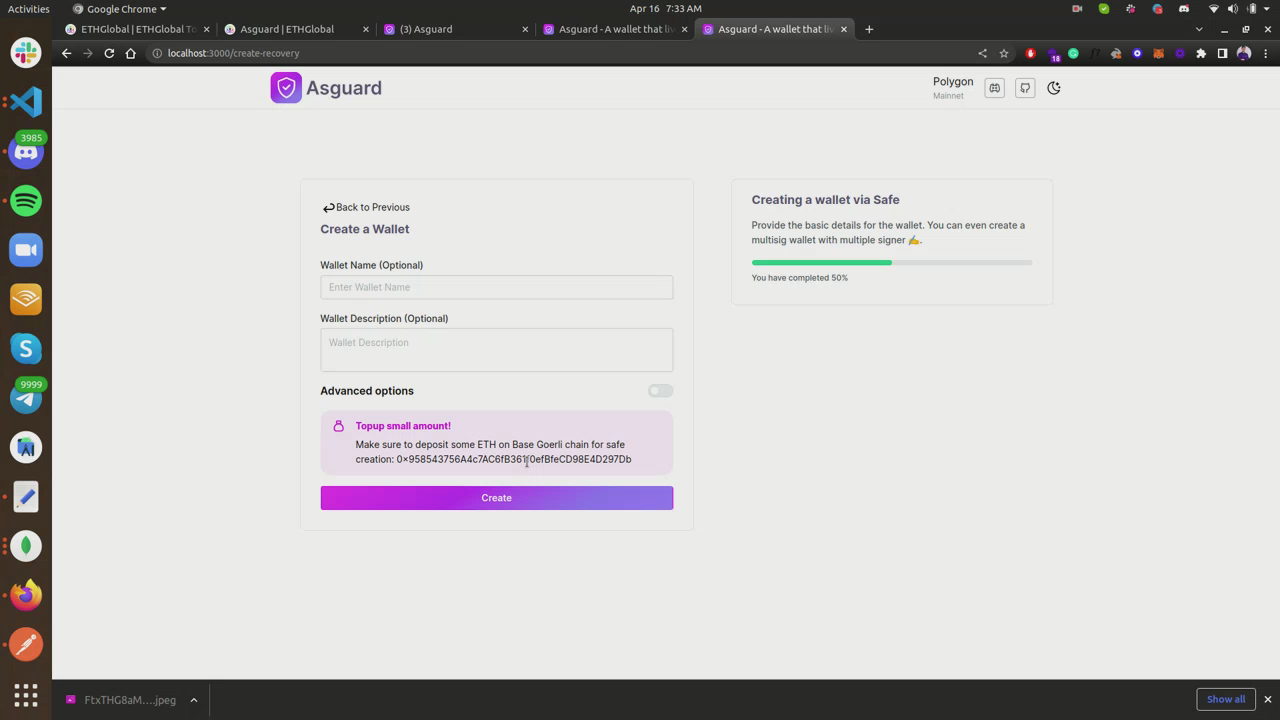The width and height of the screenshot is (1280, 720).
Task: Click the 50% completion progress bar
Action: tap(892, 263)
